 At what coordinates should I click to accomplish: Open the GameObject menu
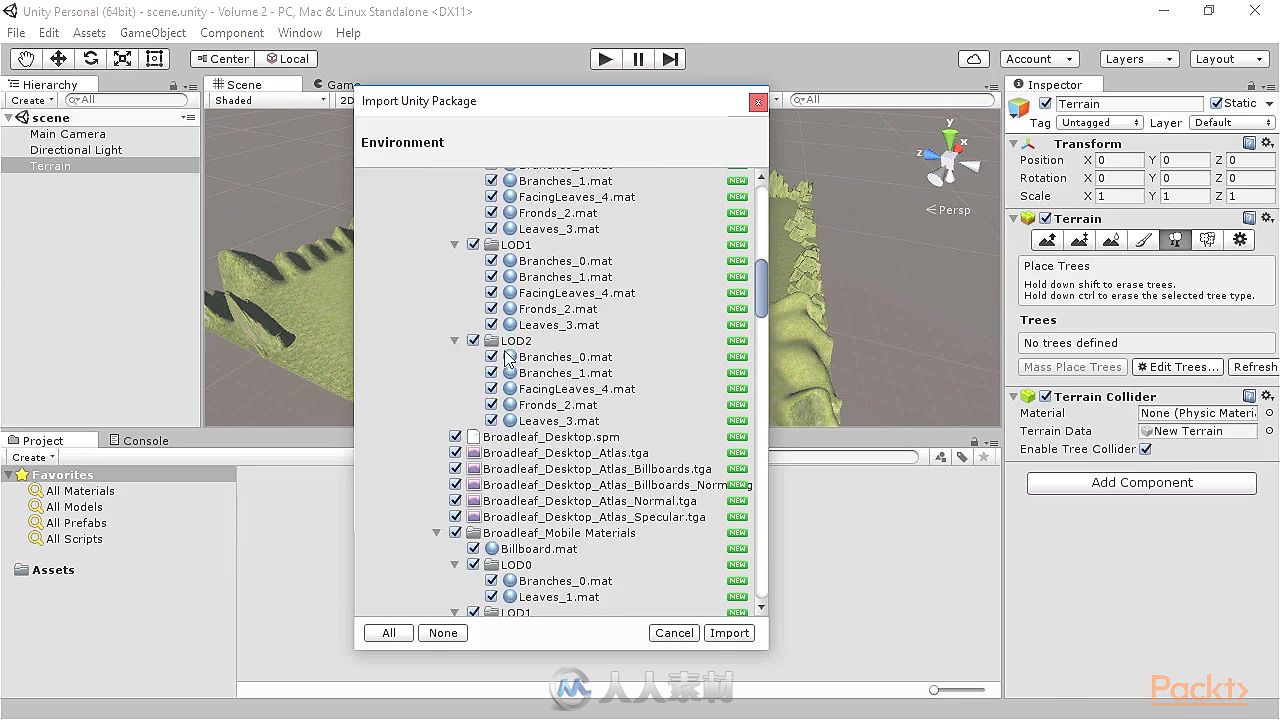point(153,33)
